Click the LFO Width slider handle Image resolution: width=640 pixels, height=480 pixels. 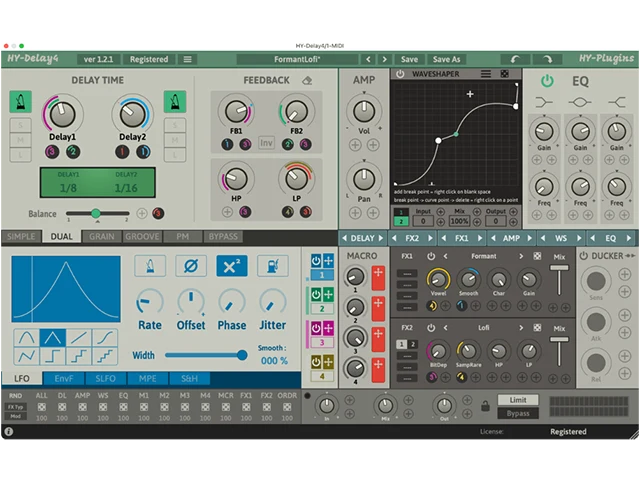[x=242, y=355]
